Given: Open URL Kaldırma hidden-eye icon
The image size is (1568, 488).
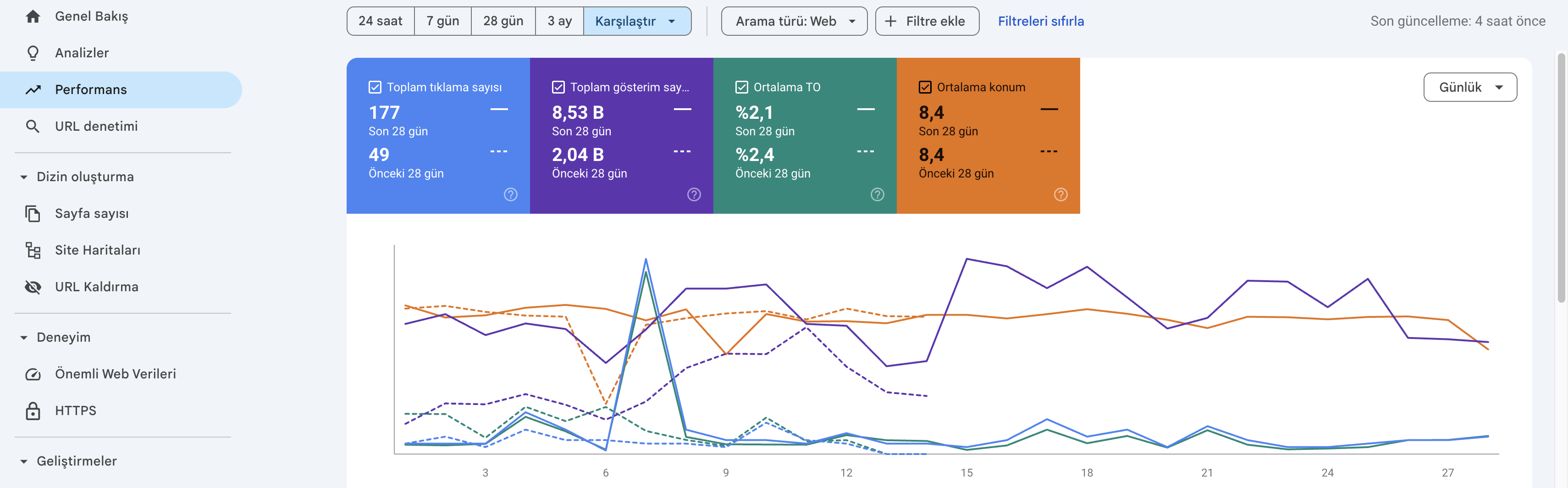Looking at the screenshot, I should (x=33, y=287).
